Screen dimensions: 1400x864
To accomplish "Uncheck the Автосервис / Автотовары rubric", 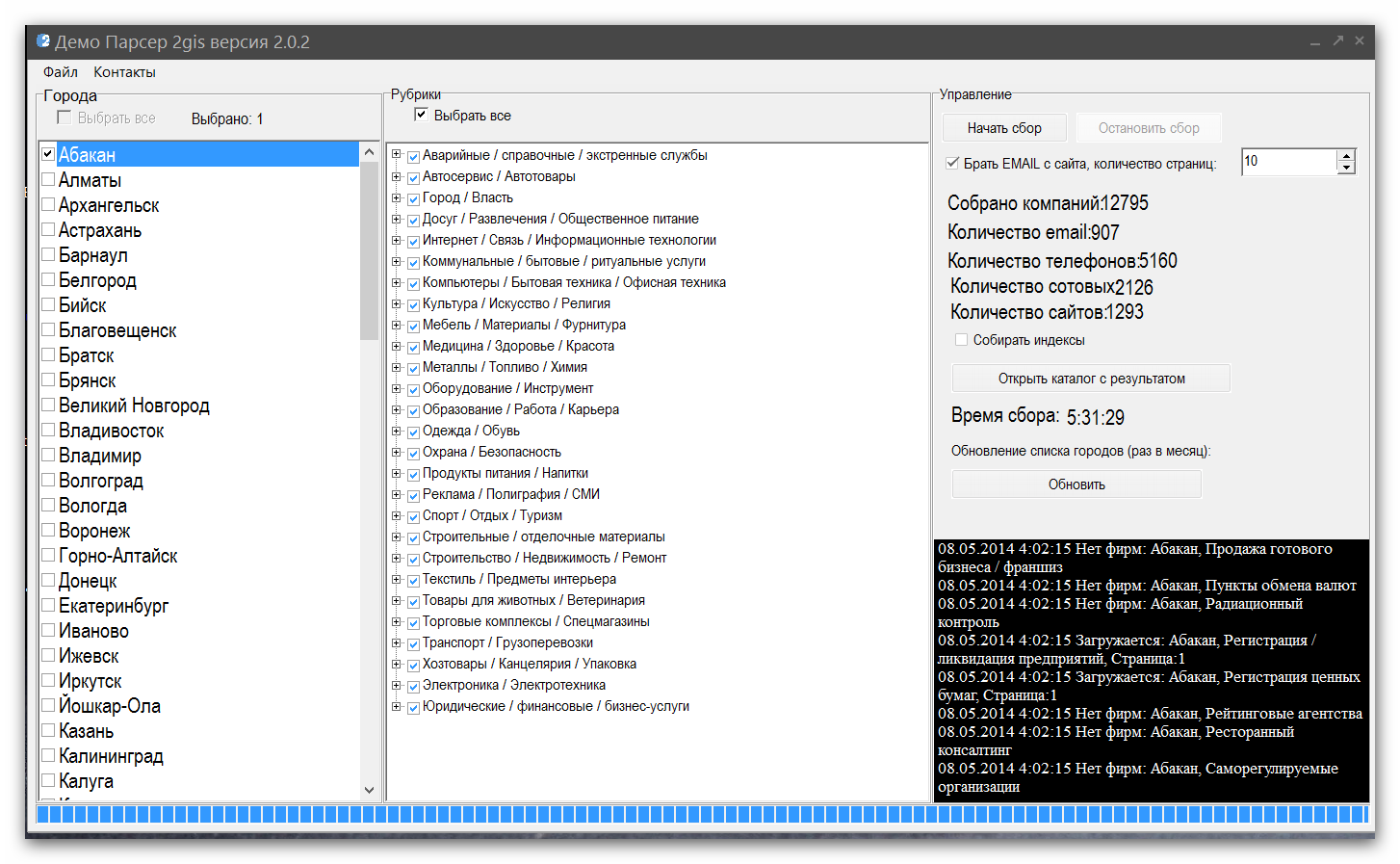I will coord(413,177).
